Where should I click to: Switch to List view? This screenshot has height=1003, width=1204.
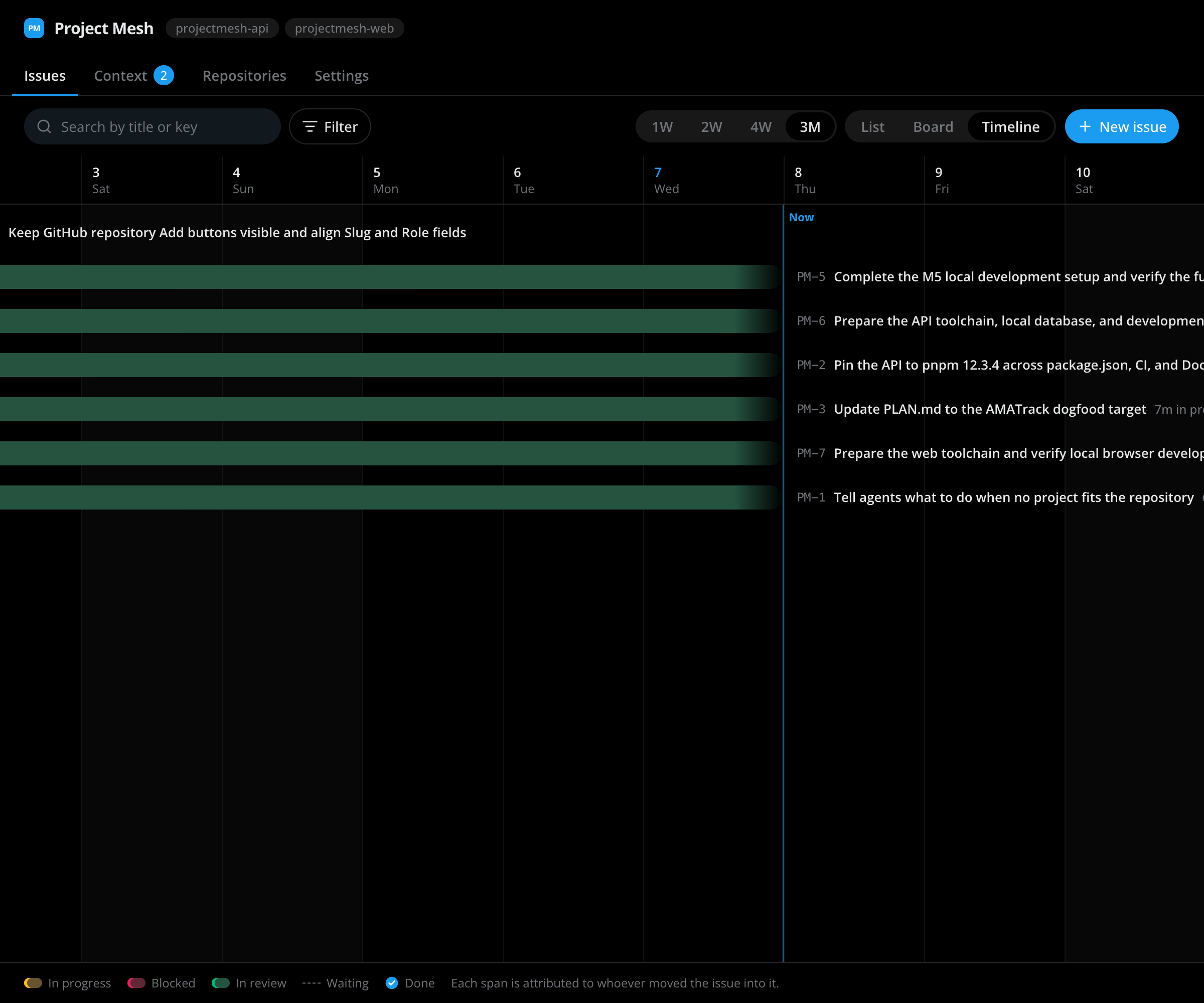(872, 127)
